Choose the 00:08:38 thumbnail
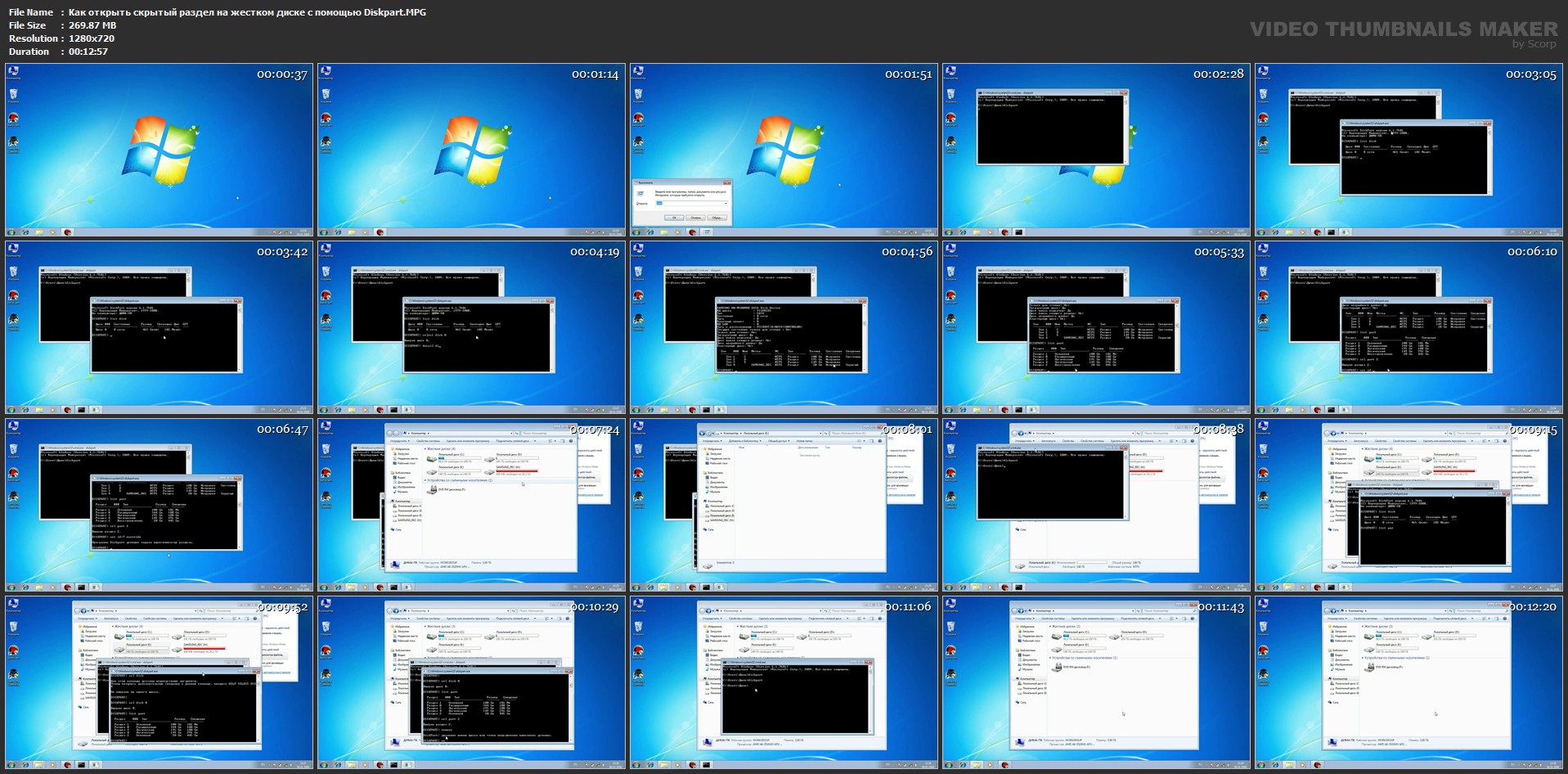Image resolution: width=1568 pixels, height=774 pixels. 1096,506
